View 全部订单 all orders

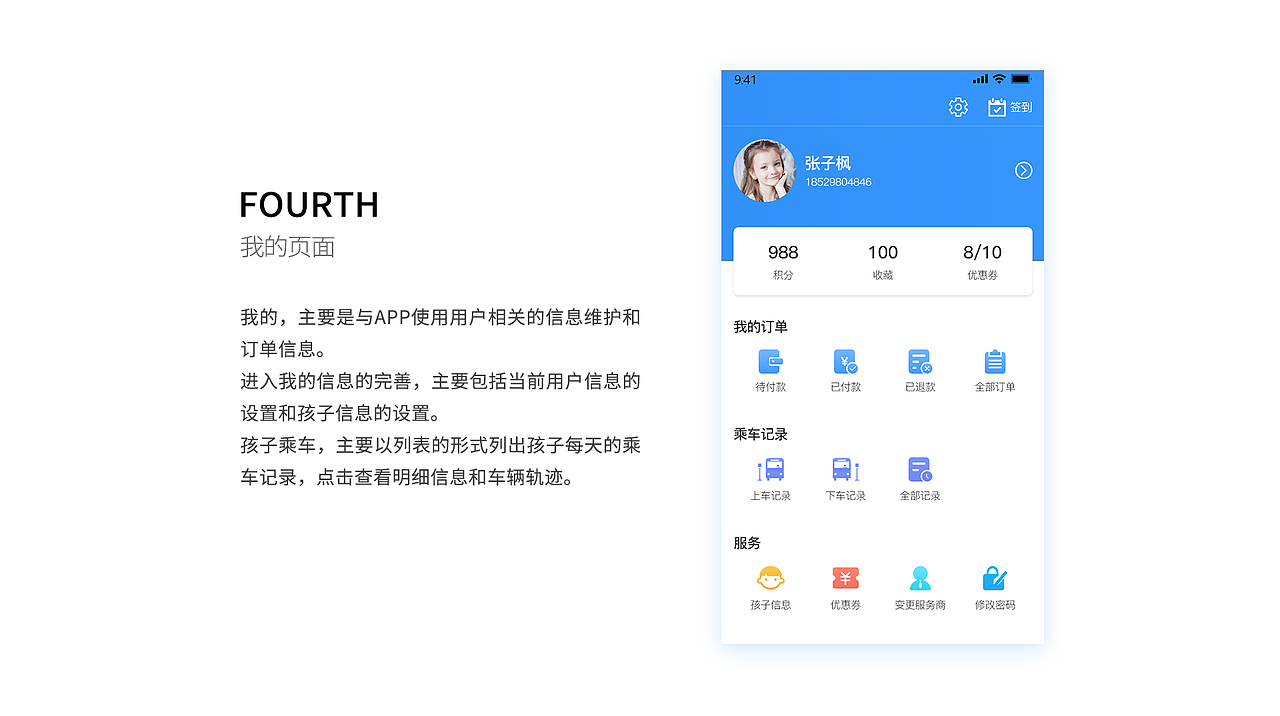pyautogui.click(x=995, y=363)
